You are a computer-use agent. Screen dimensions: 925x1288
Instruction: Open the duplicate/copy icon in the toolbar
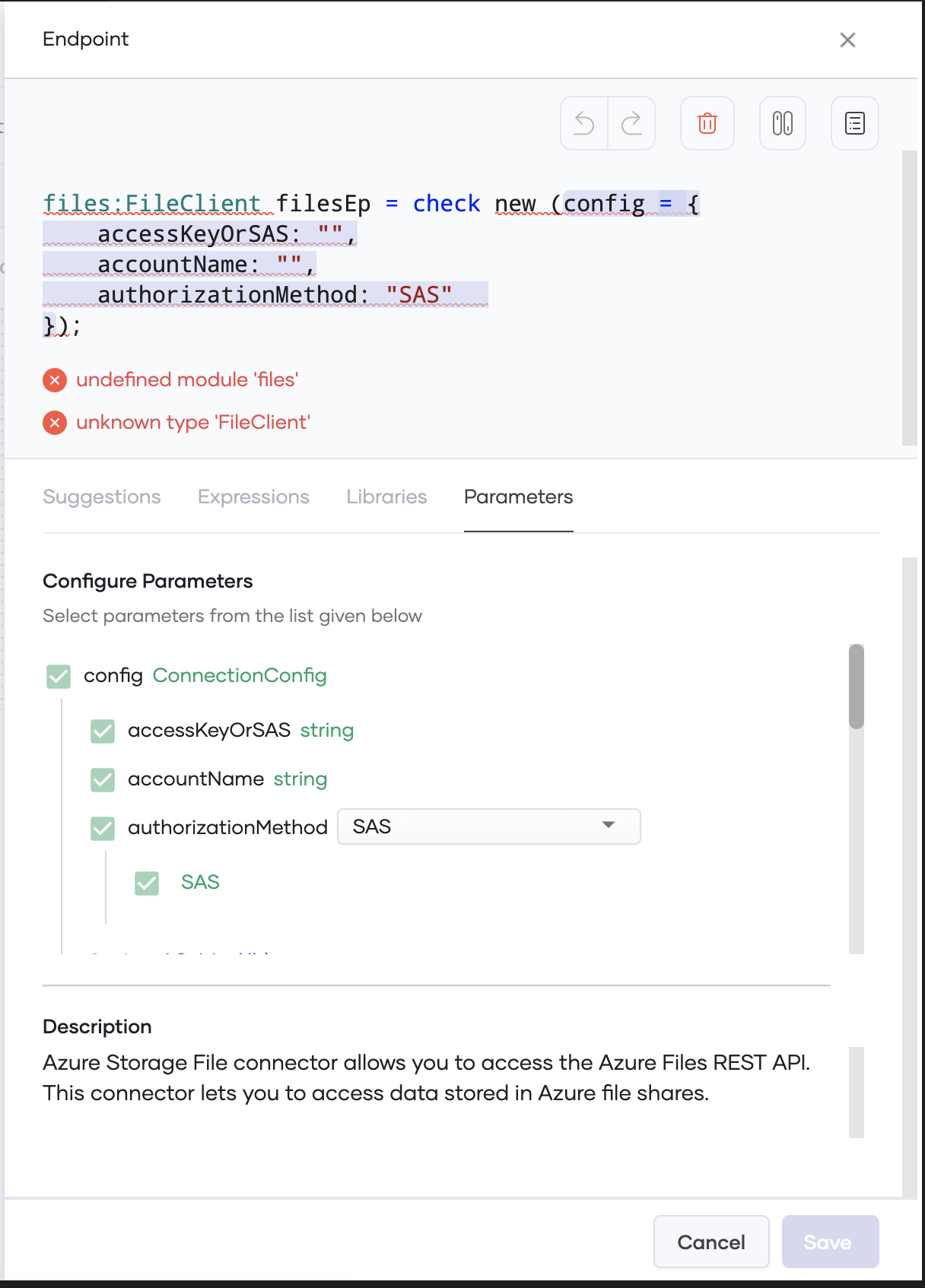[782, 122]
